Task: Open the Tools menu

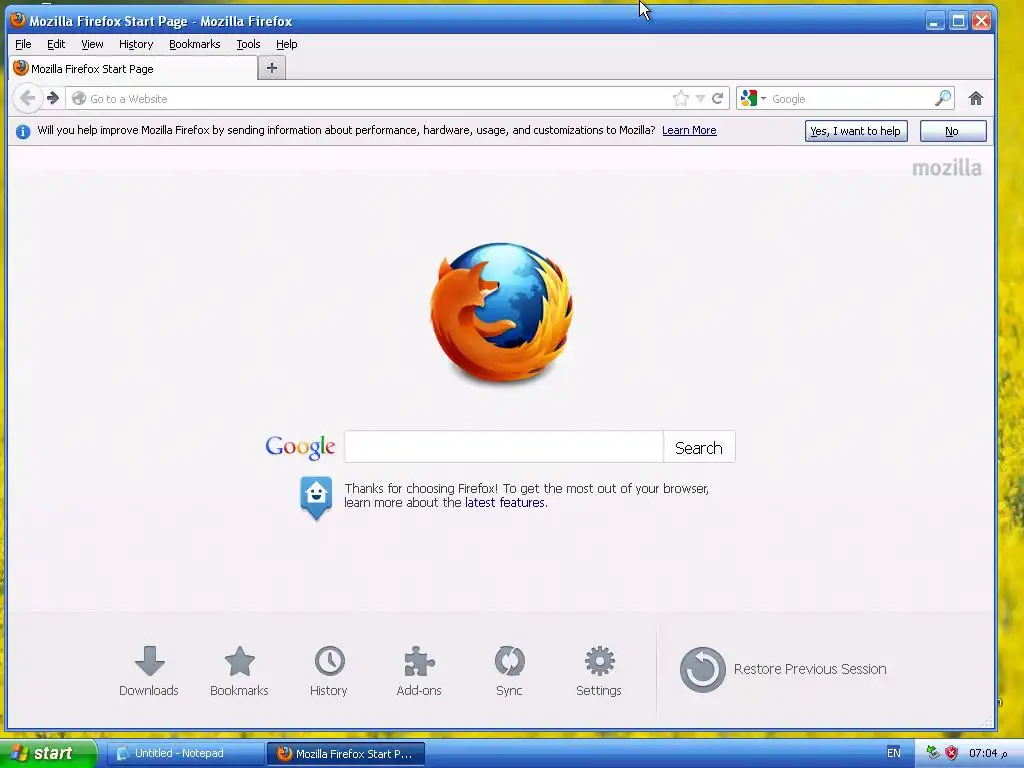Action: (248, 44)
